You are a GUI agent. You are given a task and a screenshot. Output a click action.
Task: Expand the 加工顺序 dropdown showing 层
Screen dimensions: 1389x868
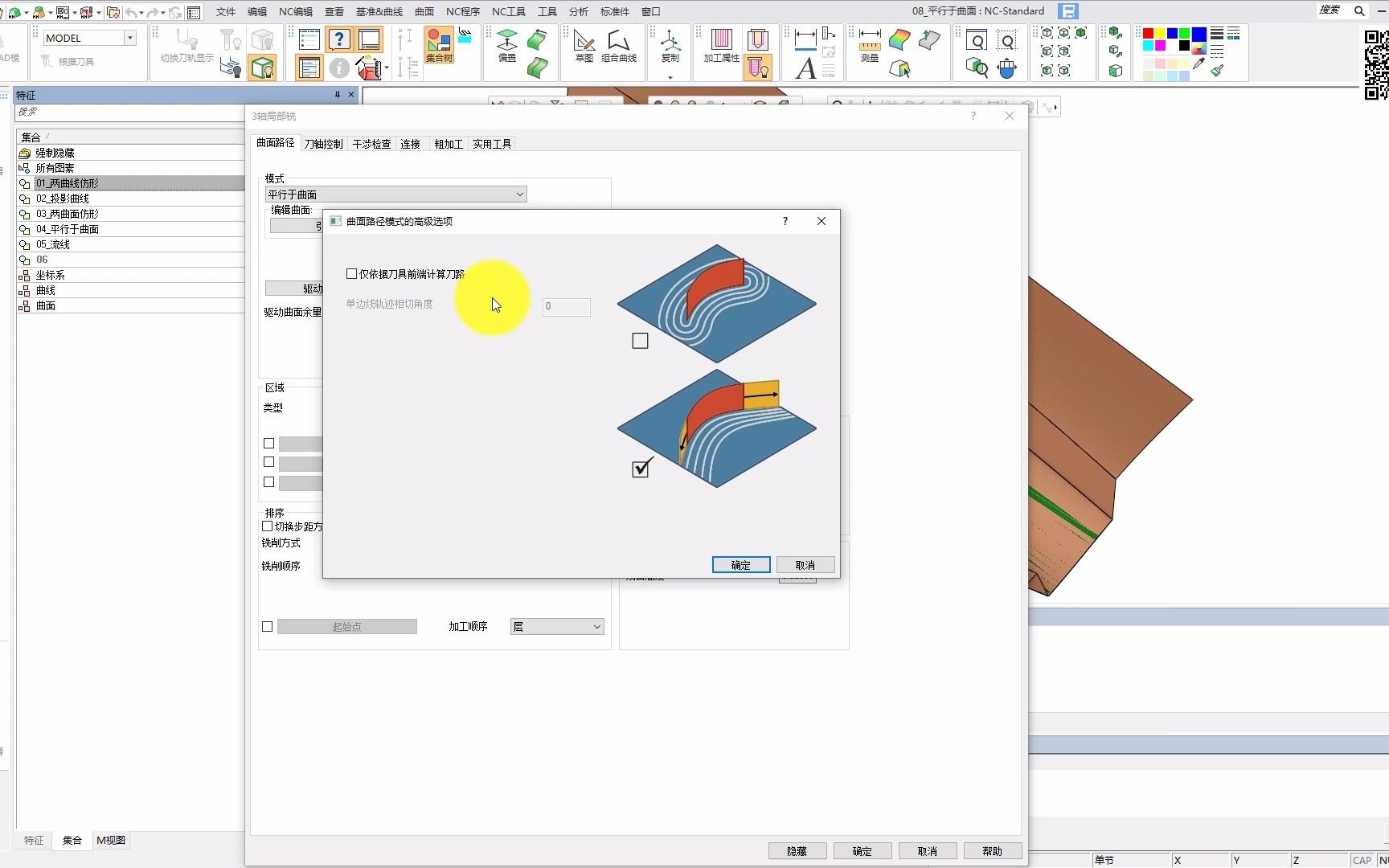(x=557, y=627)
